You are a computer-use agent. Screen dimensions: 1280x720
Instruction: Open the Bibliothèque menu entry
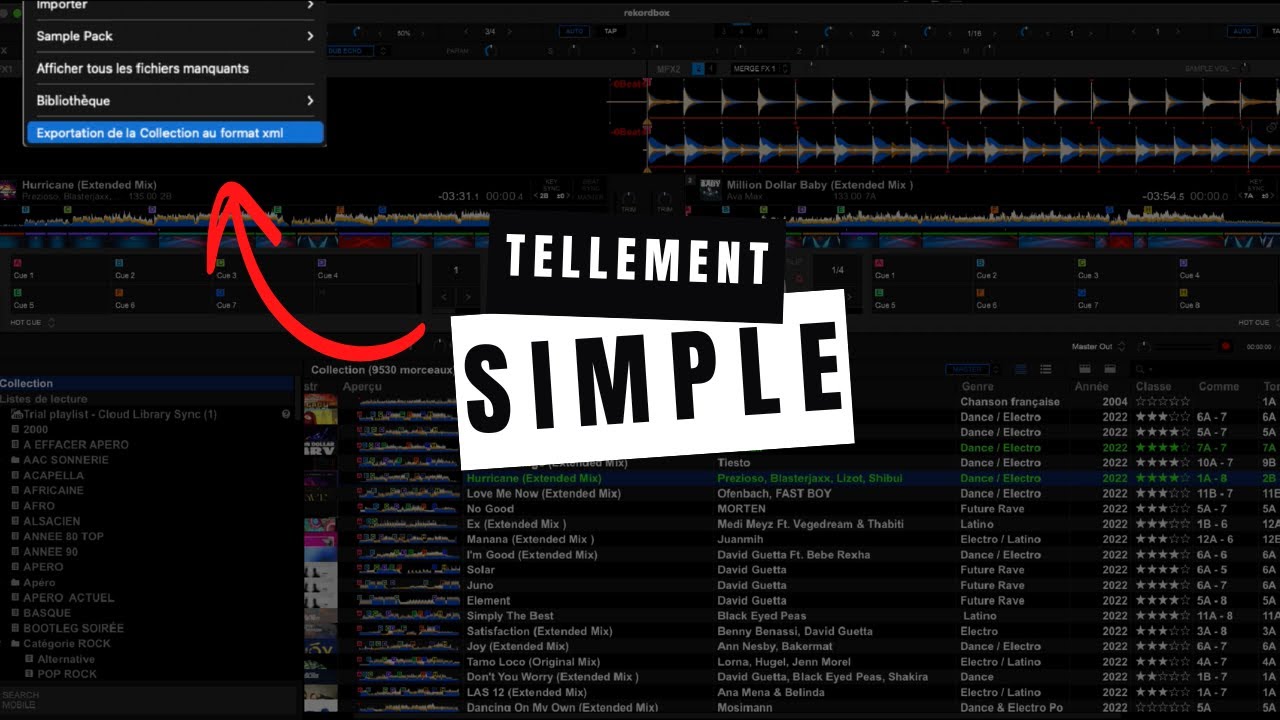point(175,100)
